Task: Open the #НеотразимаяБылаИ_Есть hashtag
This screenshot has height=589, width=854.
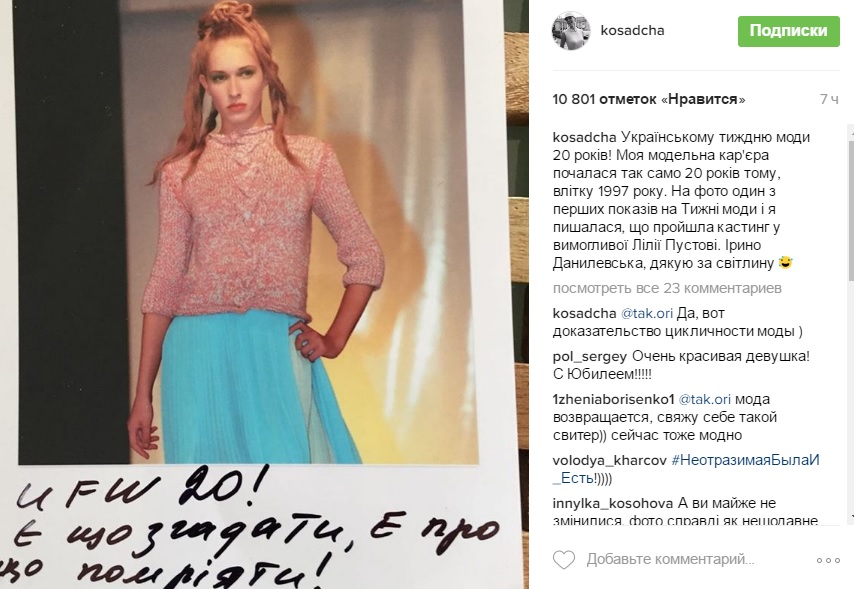Action: coord(686,469)
